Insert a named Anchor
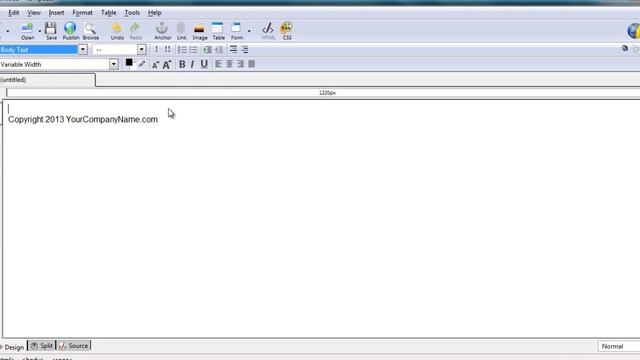Image resolution: width=640 pixels, height=360 pixels. pyautogui.click(x=162, y=31)
